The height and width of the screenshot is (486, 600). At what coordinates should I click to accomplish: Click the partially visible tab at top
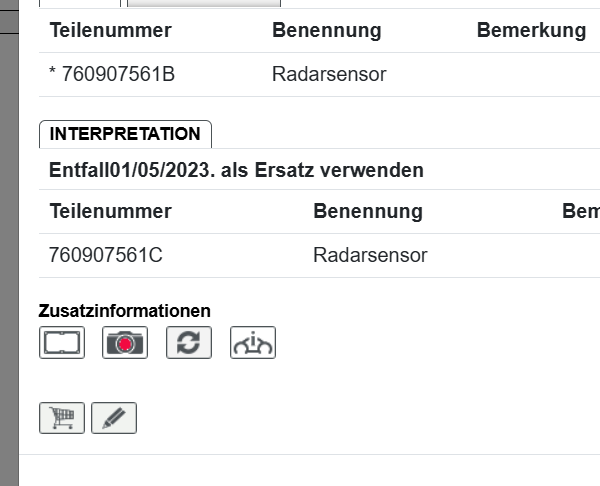coord(203,4)
